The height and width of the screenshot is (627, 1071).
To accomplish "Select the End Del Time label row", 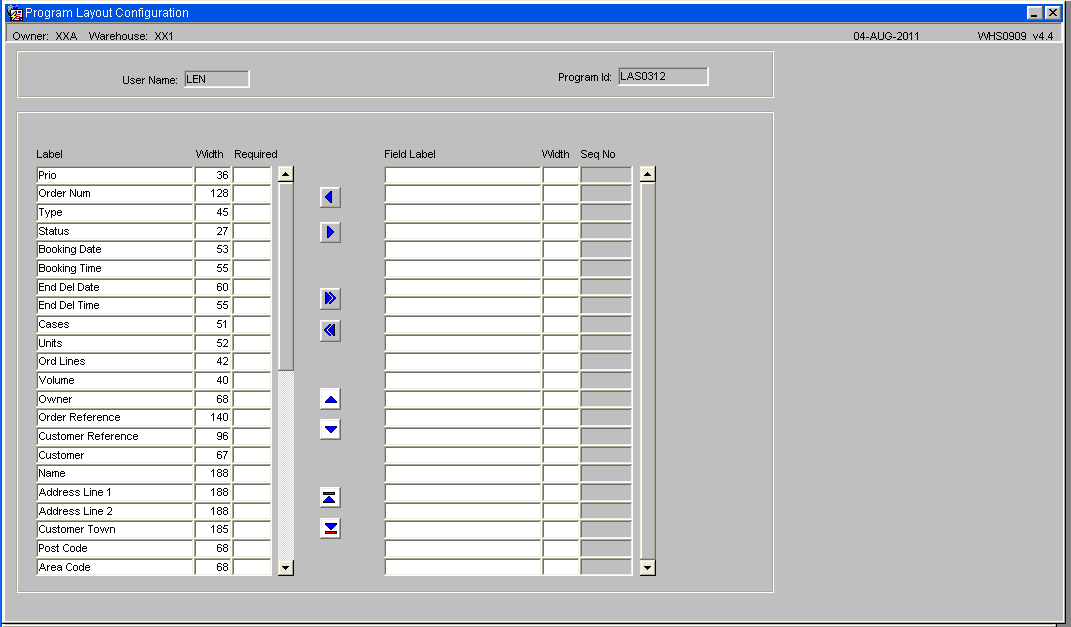I will (x=115, y=305).
